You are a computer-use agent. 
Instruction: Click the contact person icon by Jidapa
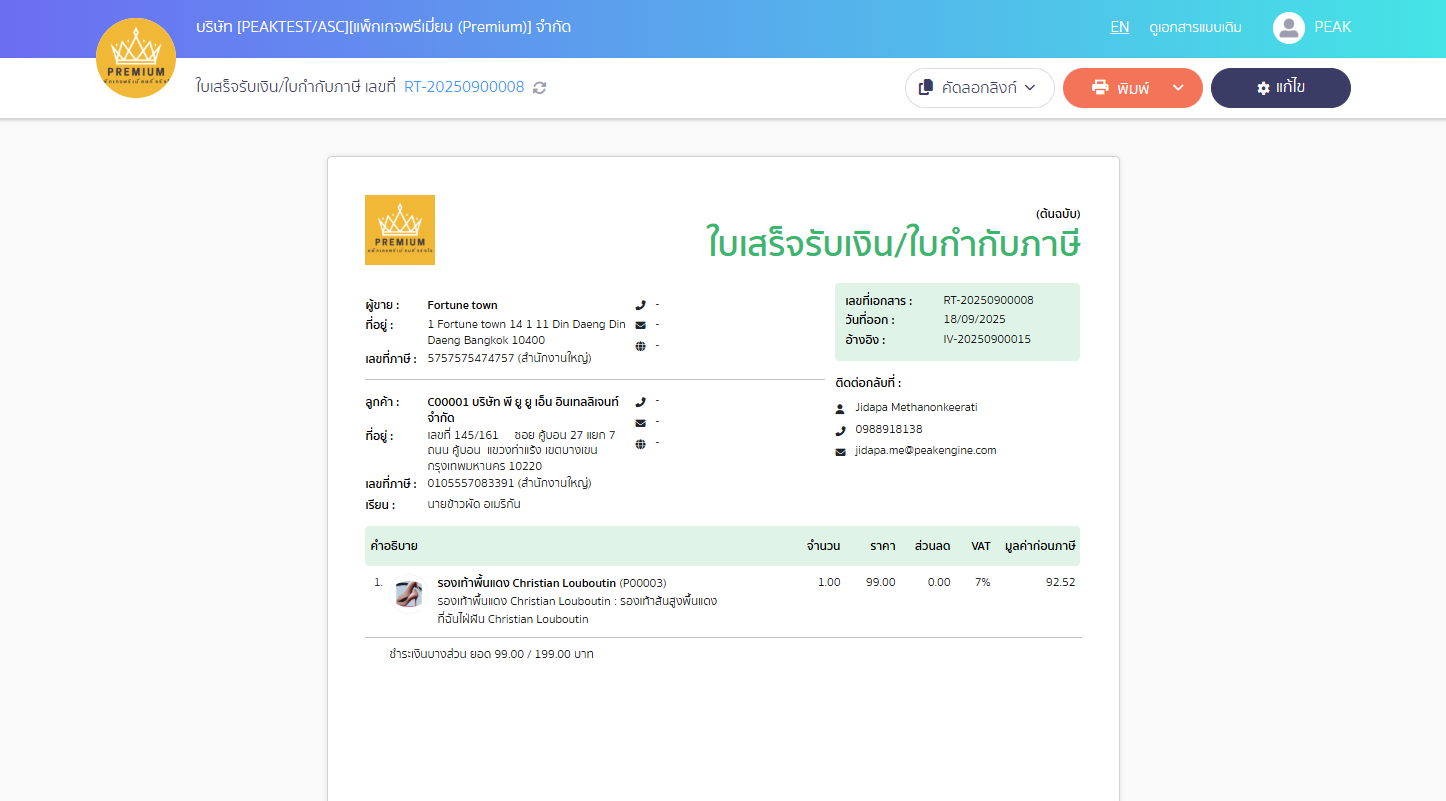tap(840, 409)
